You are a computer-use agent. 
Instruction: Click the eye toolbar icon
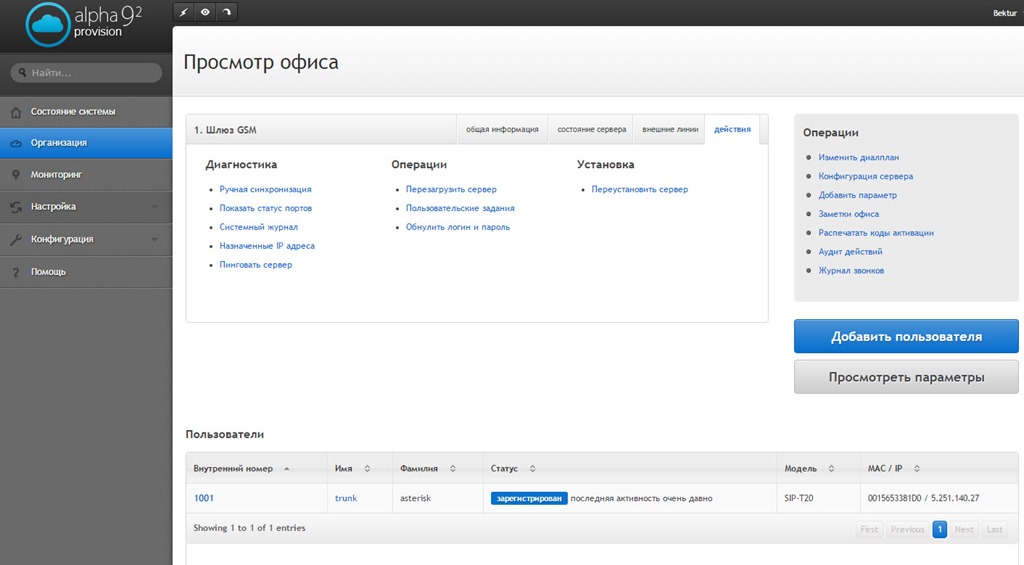point(205,12)
